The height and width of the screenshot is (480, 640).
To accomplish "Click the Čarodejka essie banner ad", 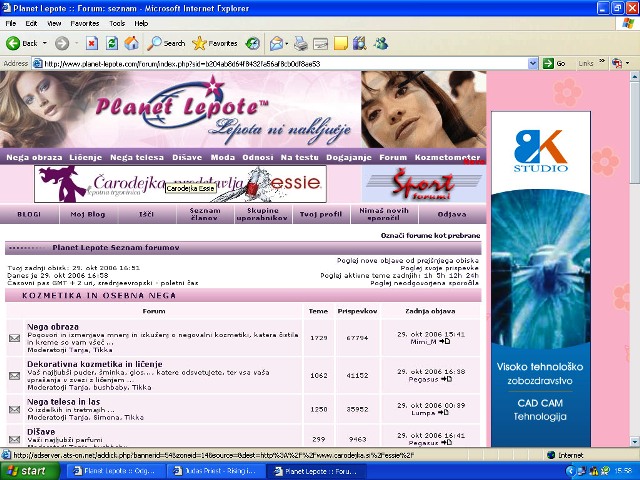I will click(x=180, y=184).
